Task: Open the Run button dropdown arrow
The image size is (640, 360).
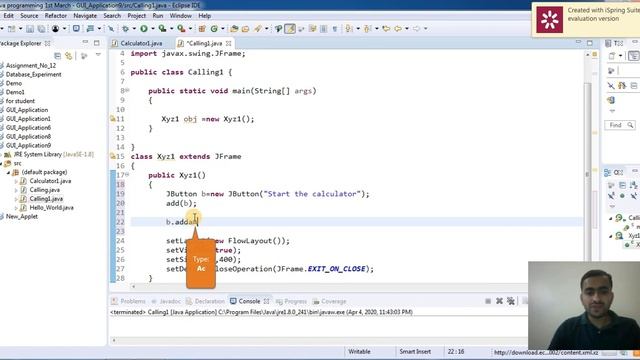Action: tap(153, 29)
